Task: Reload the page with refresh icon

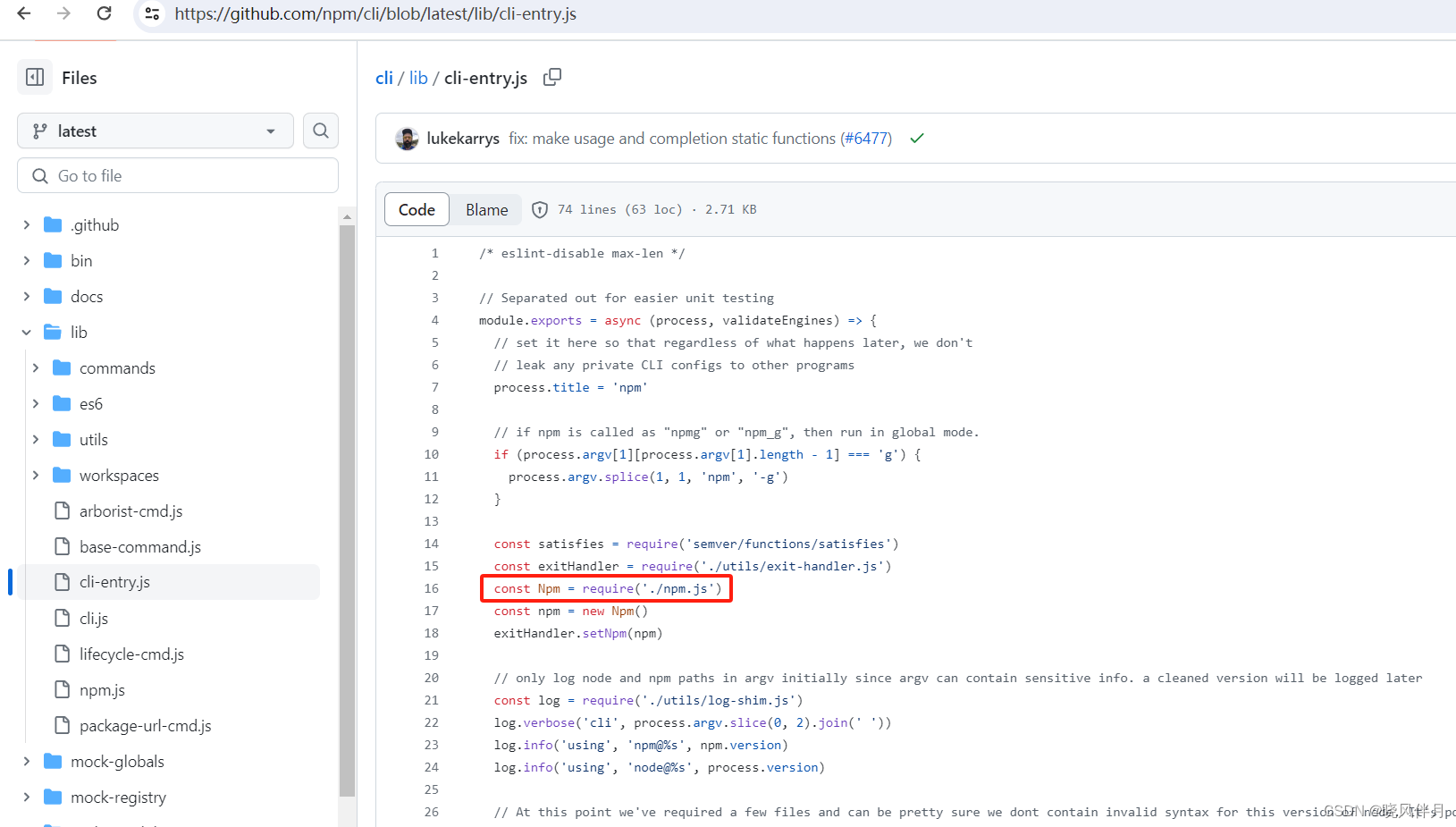Action: point(104,13)
